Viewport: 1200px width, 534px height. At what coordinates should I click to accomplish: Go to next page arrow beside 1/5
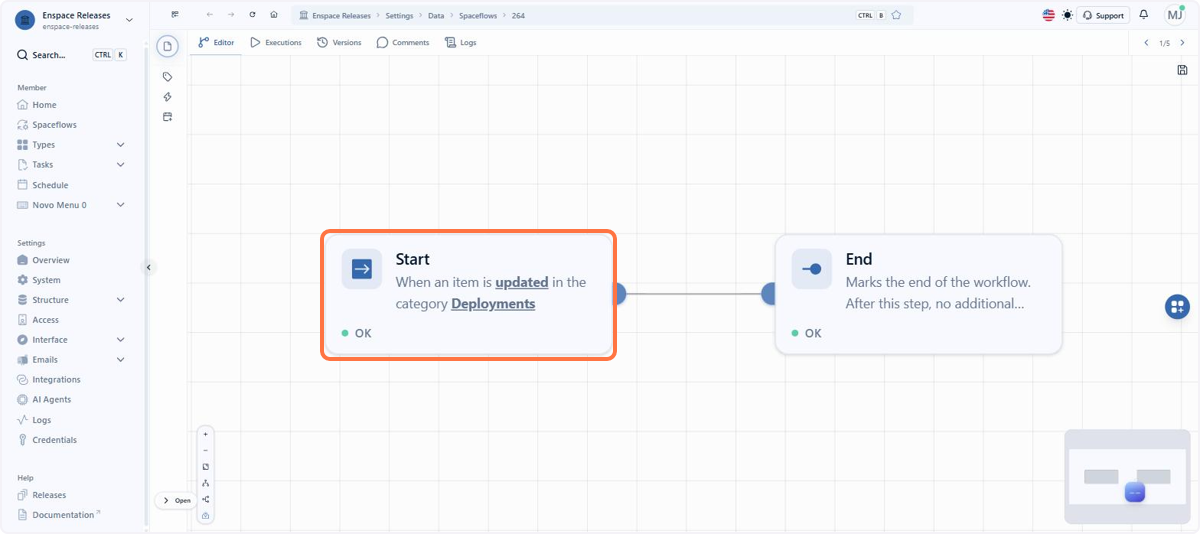(1181, 43)
